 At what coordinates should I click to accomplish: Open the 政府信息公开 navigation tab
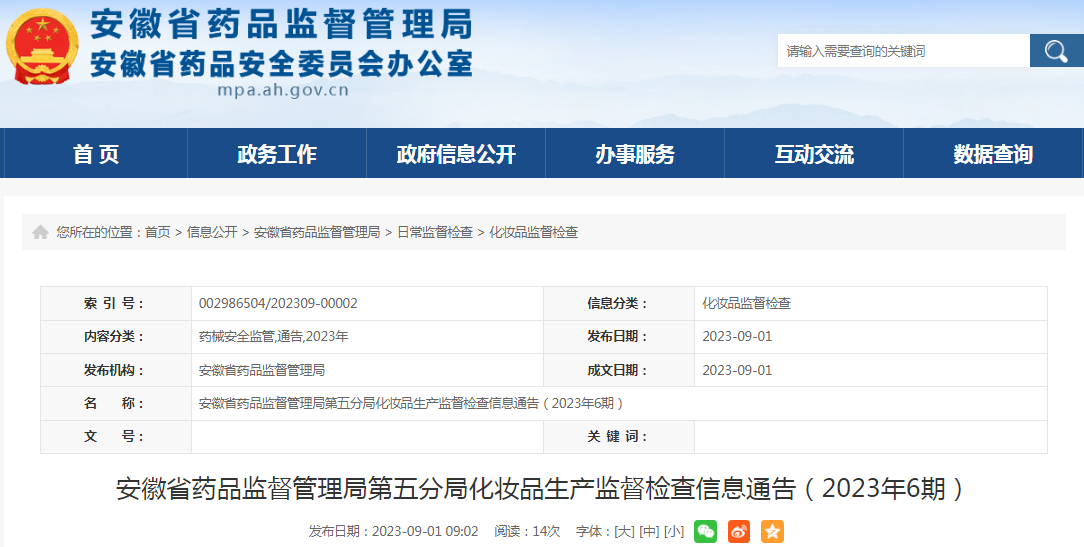(456, 154)
